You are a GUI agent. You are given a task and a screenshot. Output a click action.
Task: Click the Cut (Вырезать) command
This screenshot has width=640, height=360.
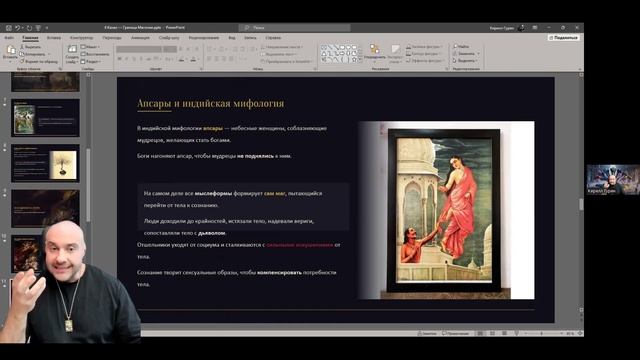[31, 47]
